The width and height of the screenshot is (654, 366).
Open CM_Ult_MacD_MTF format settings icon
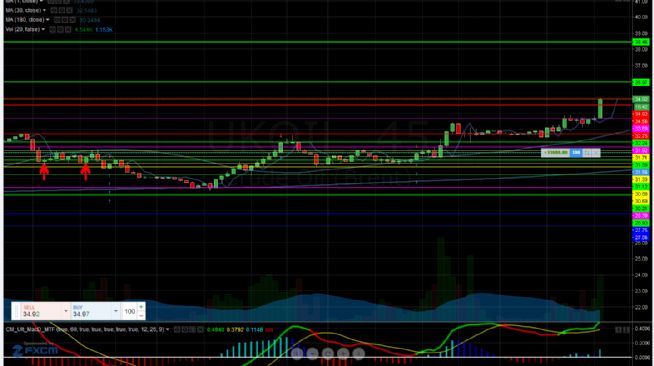pos(185,329)
